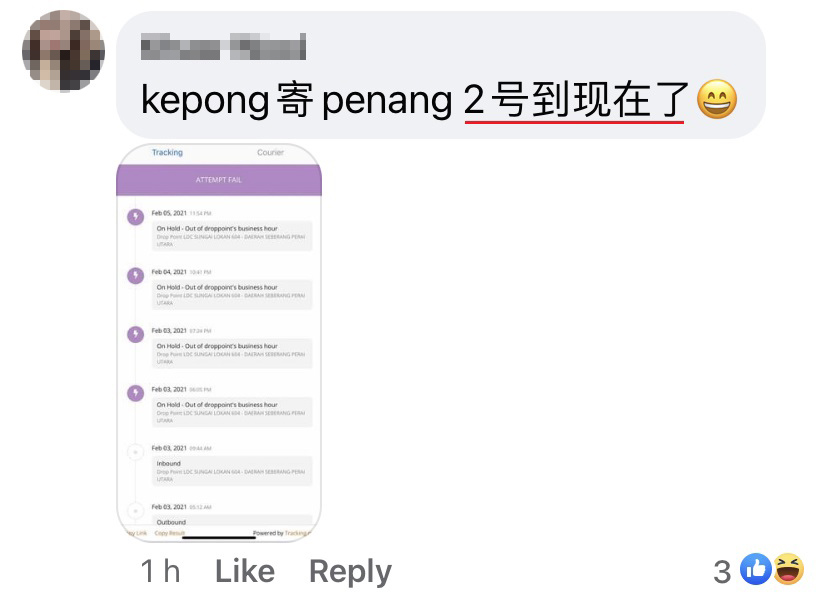The width and height of the screenshot is (828, 598).
Task: Reply to this comment
Action: [x=351, y=572]
